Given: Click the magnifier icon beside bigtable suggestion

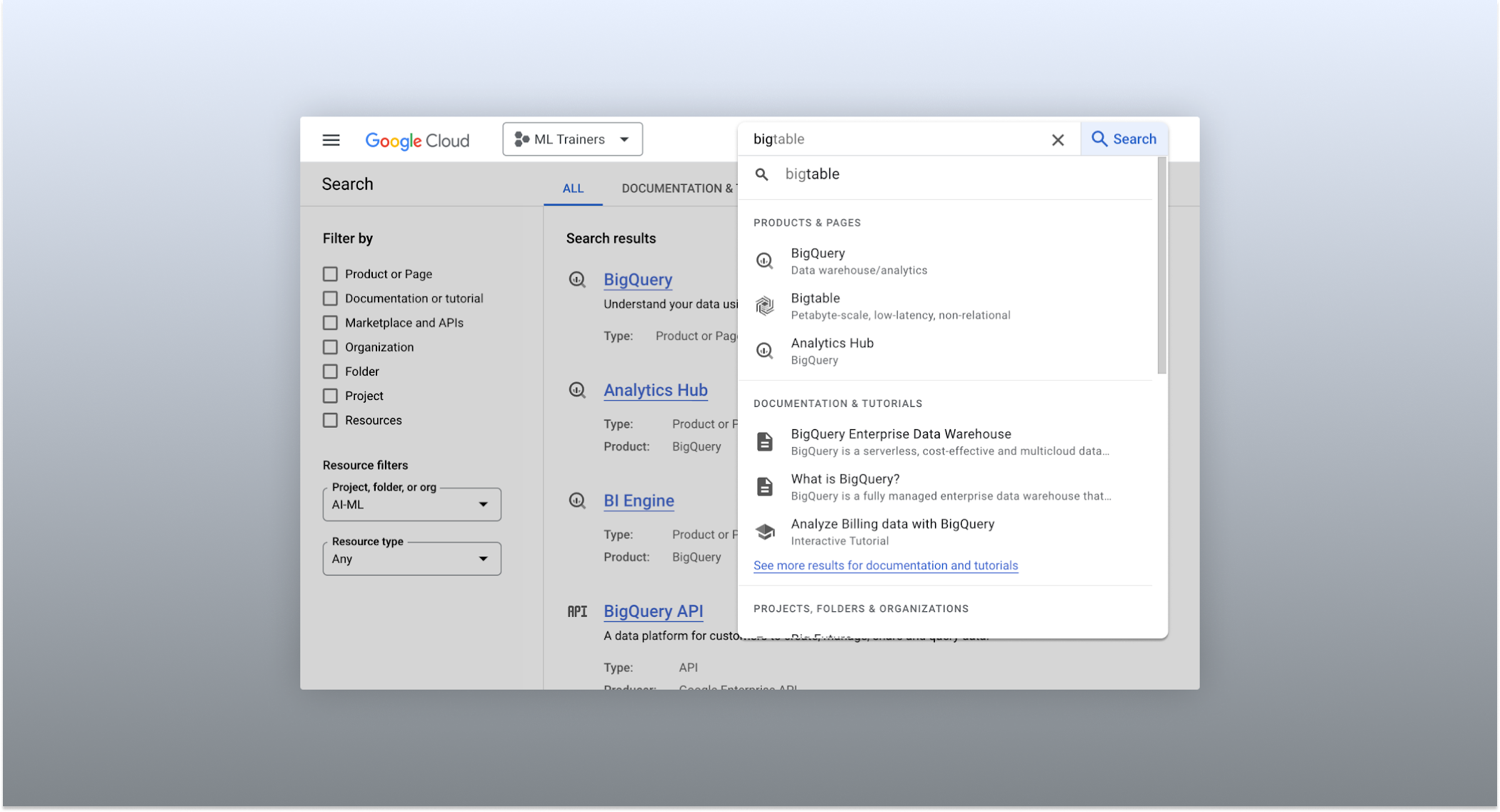Looking at the screenshot, I should 762,174.
